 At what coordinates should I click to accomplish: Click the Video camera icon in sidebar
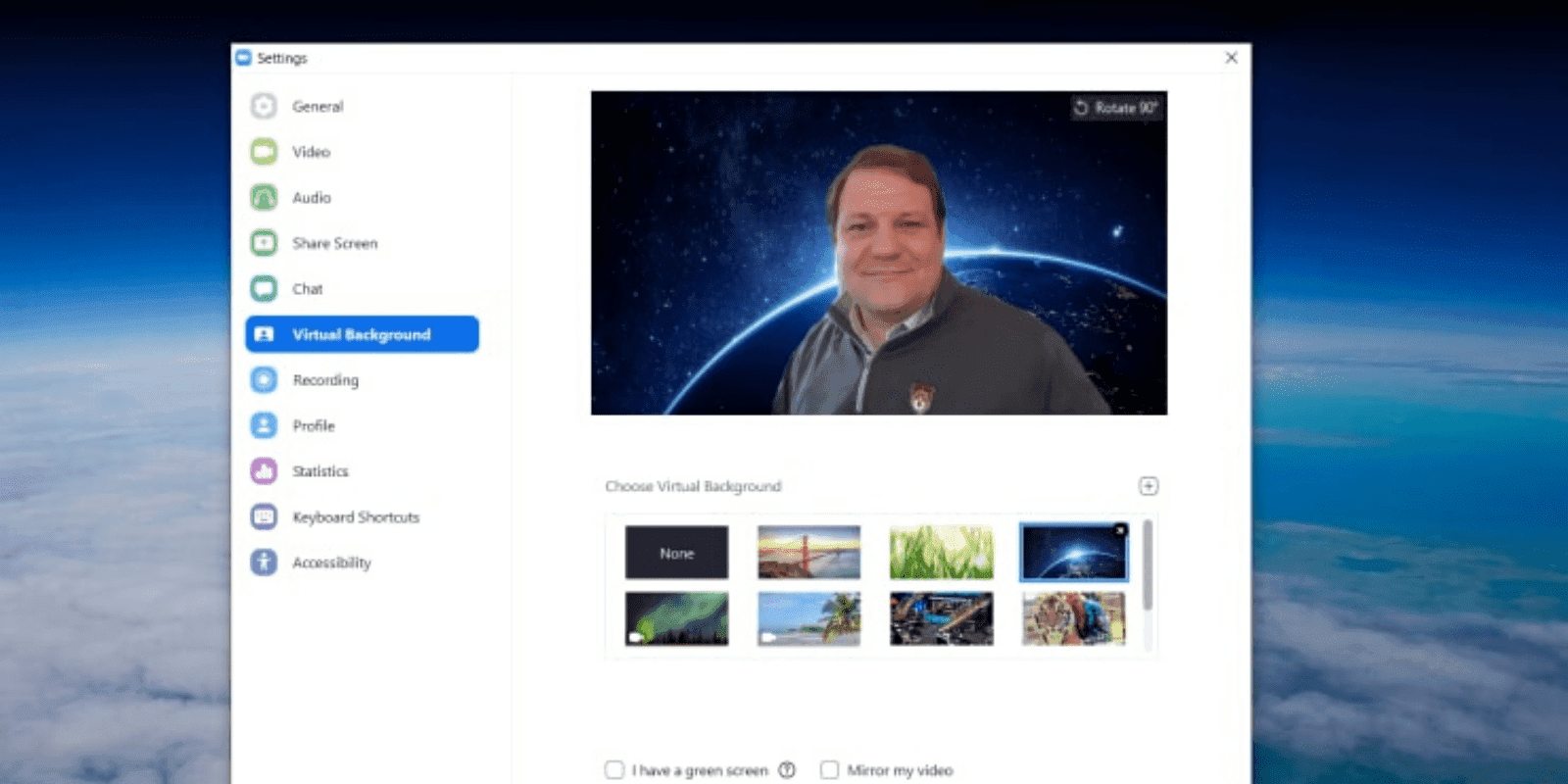coord(264,152)
